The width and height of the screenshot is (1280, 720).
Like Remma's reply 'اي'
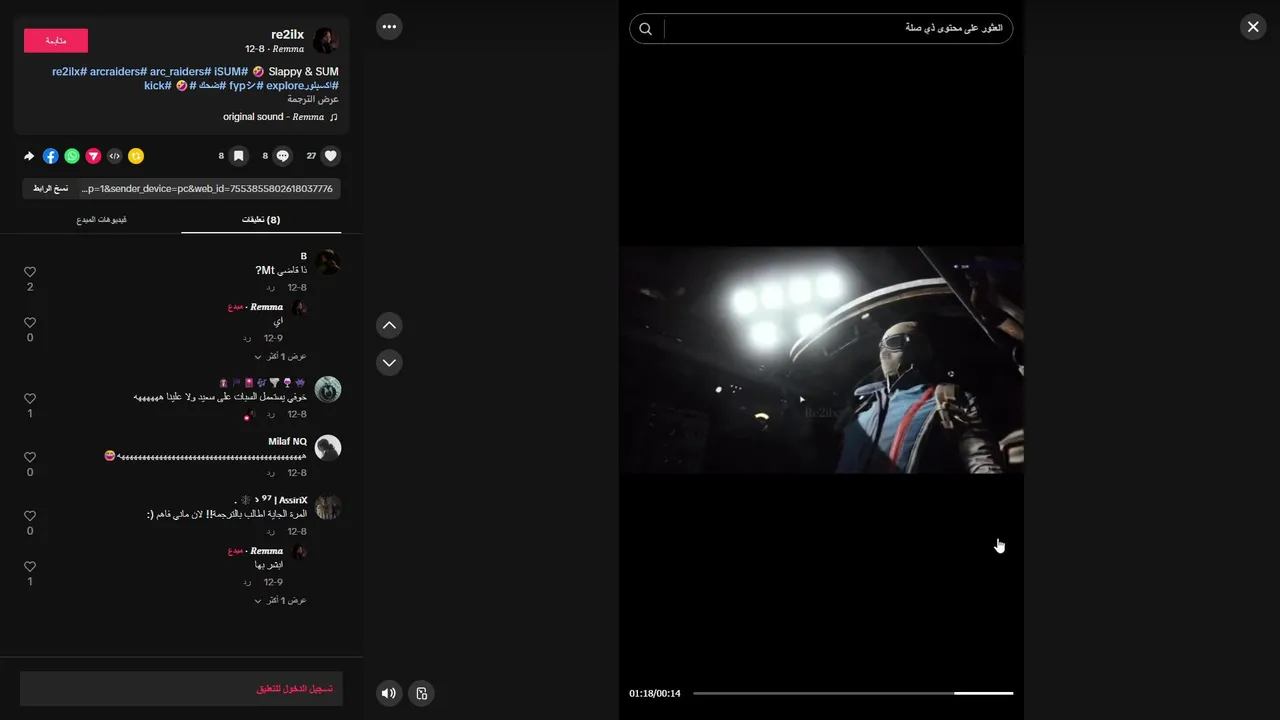point(30,323)
